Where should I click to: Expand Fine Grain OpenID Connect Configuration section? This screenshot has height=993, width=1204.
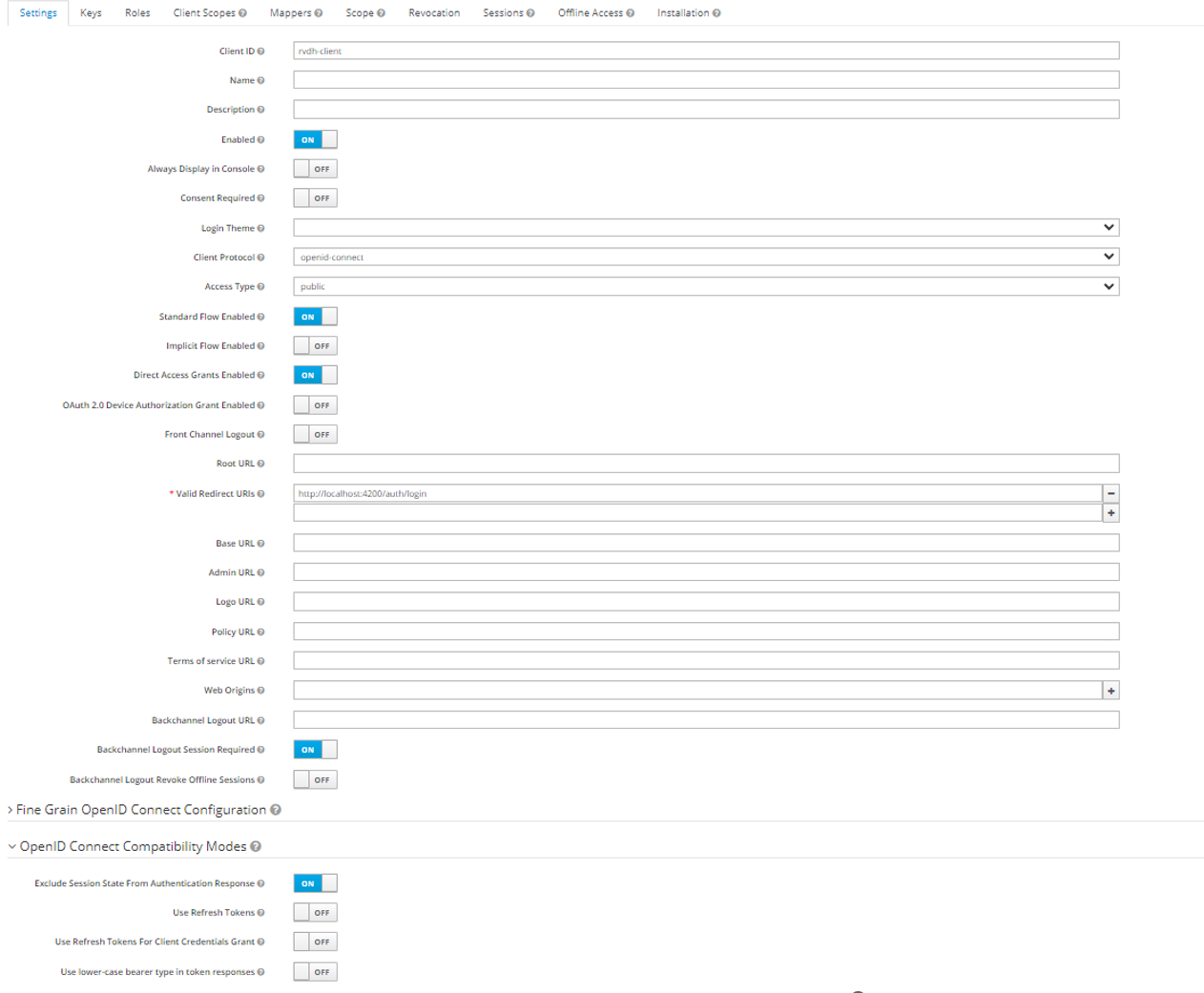coord(140,810)
